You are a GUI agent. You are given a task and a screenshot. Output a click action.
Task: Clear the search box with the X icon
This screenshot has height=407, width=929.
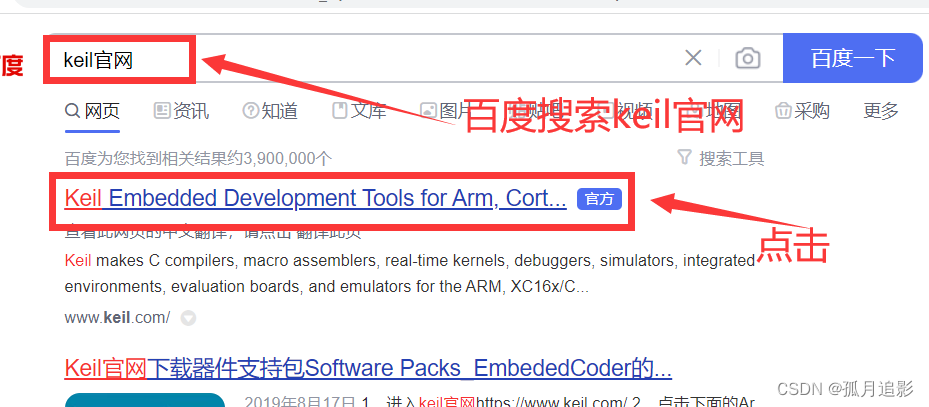693,58
